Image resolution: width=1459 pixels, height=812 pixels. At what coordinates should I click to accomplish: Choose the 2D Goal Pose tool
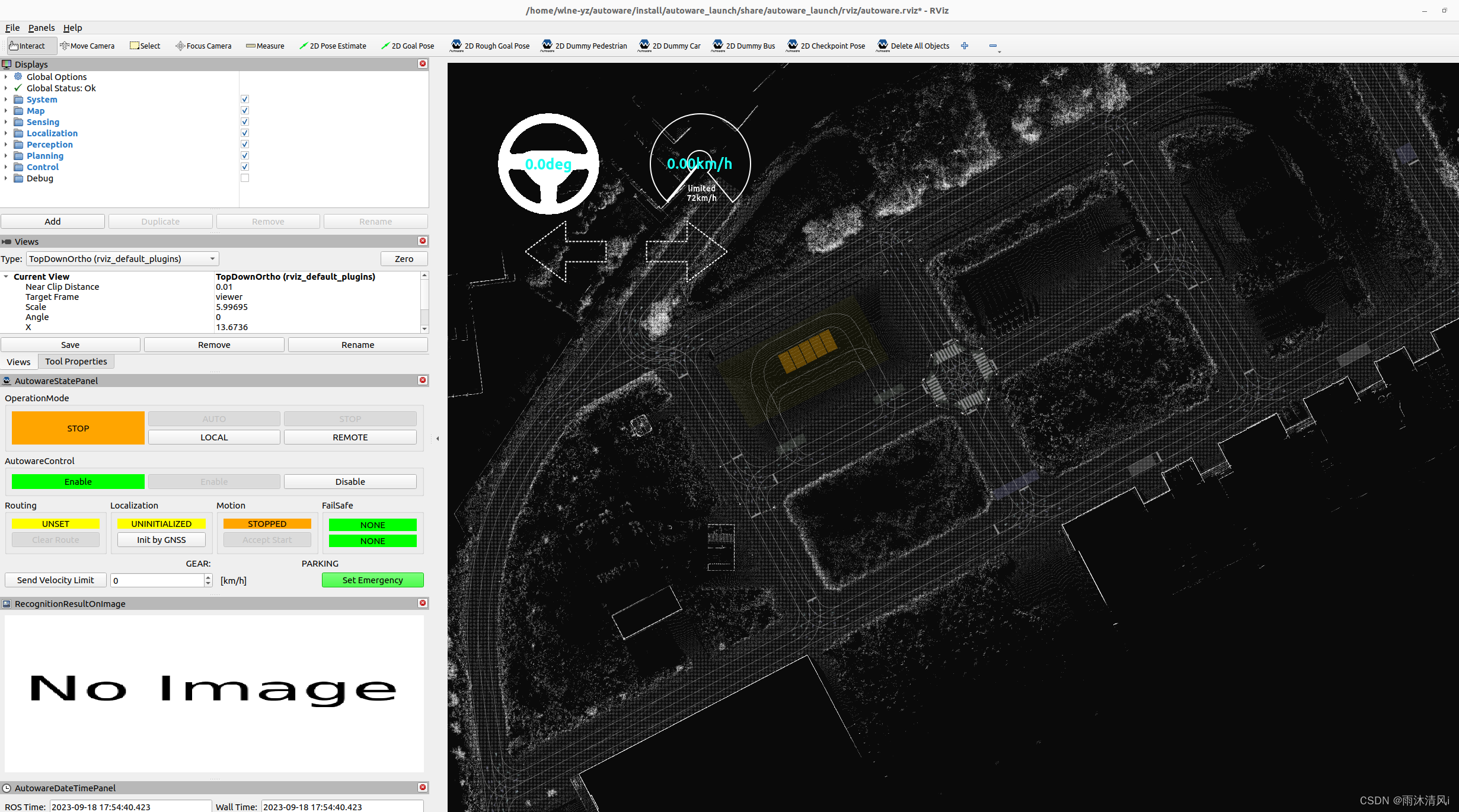(407, 46)
